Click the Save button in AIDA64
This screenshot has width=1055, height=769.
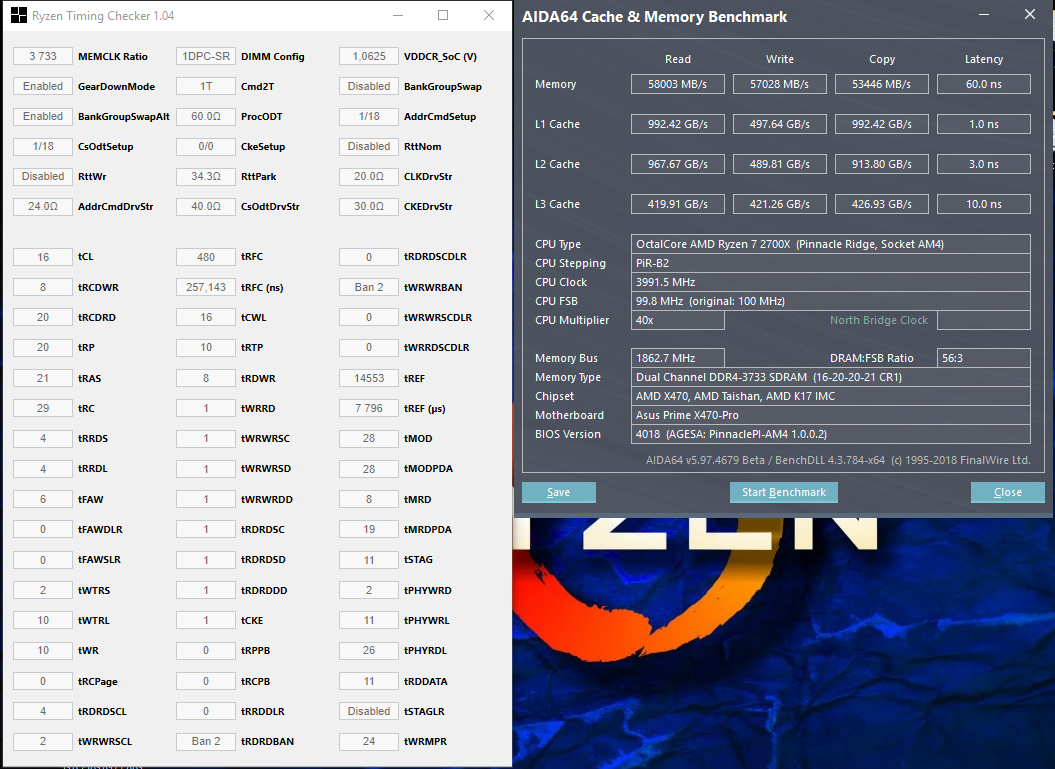tap(558, 492)
